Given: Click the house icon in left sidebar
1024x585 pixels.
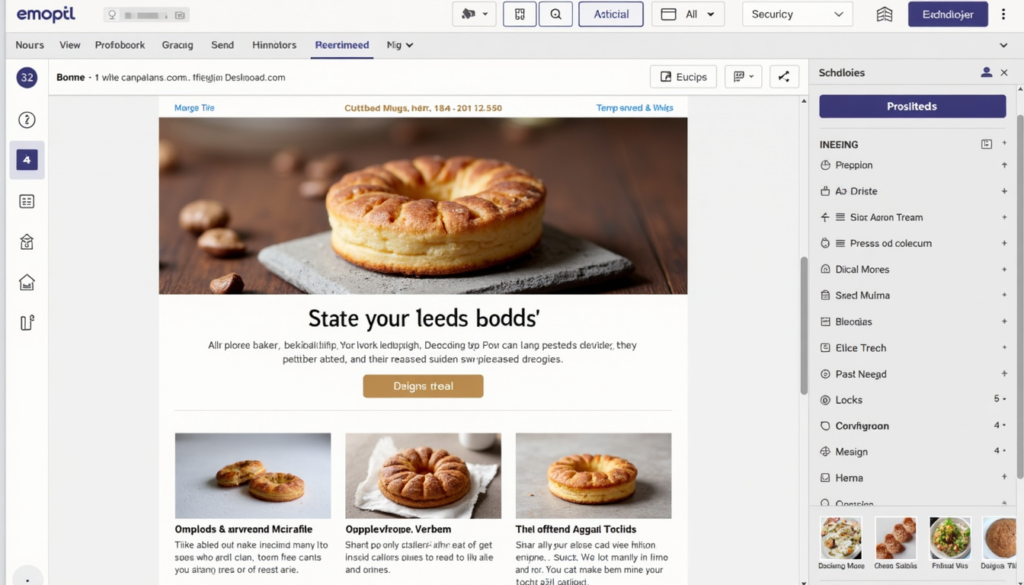Looking at the screenshot, I should click(x=27, y=282).
